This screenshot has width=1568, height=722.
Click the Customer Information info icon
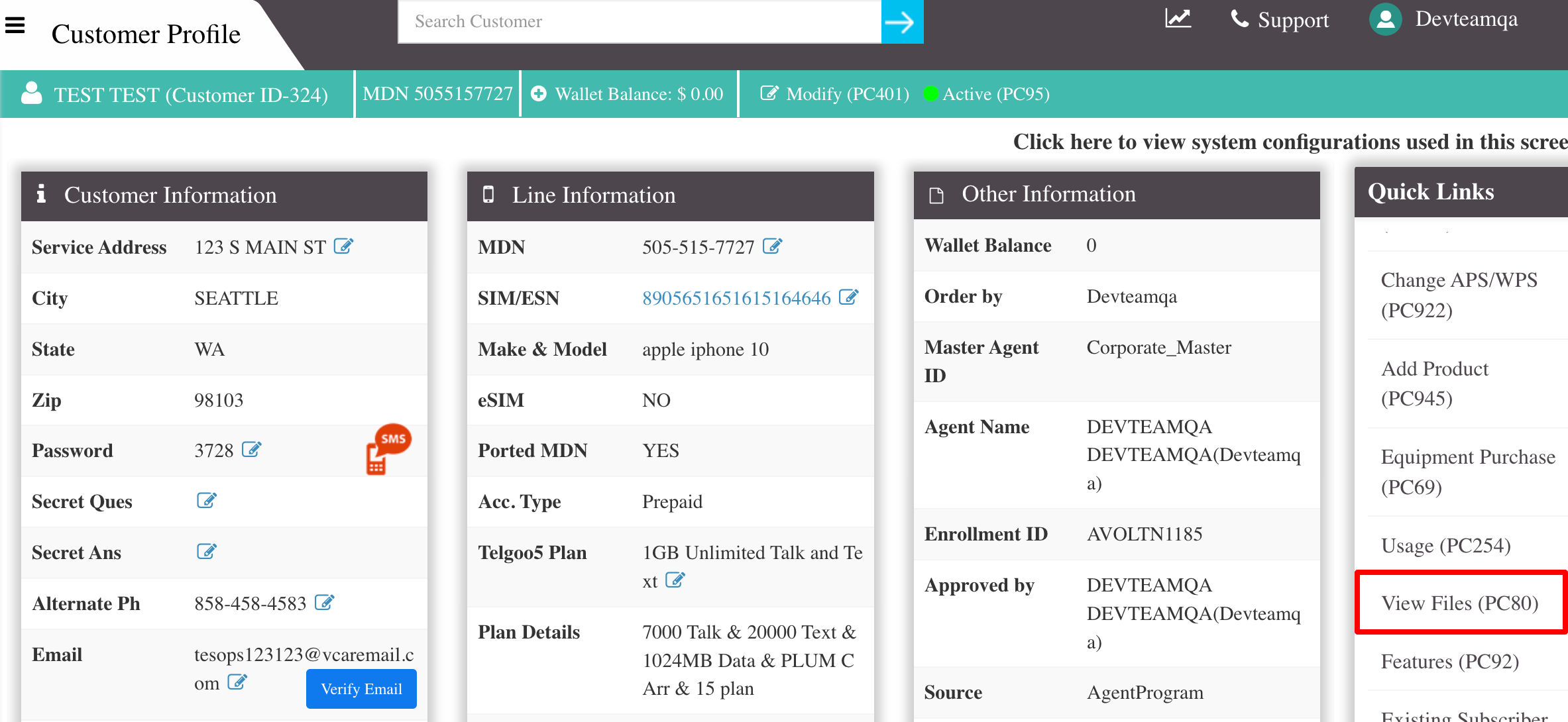pos(41,193)
